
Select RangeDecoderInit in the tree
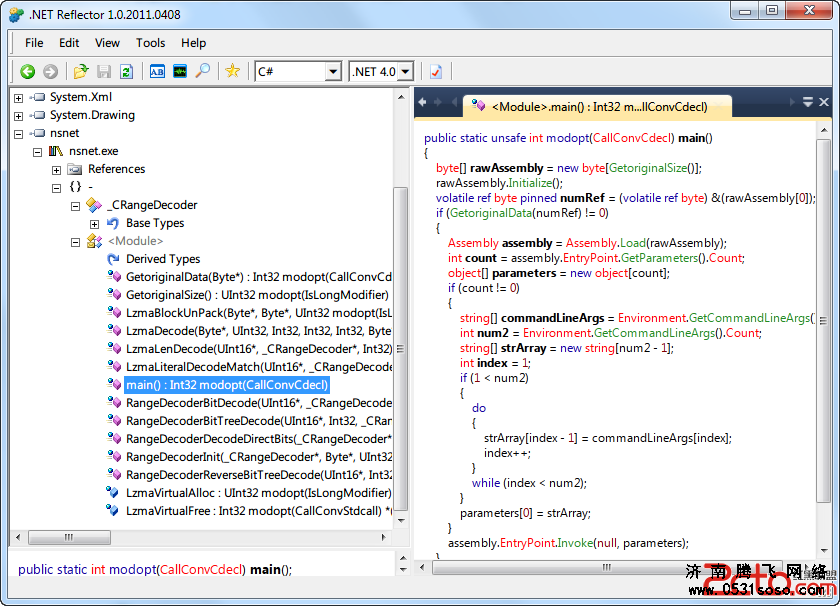click(x=259, y=457)
